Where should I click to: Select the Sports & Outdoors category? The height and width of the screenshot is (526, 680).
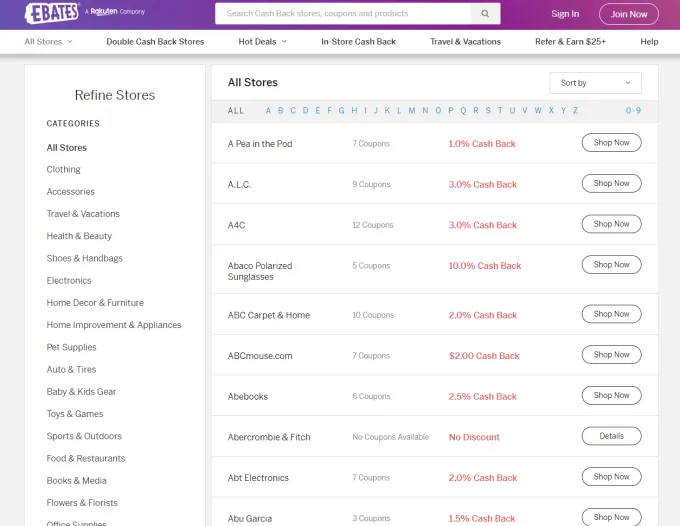point(84,436)
